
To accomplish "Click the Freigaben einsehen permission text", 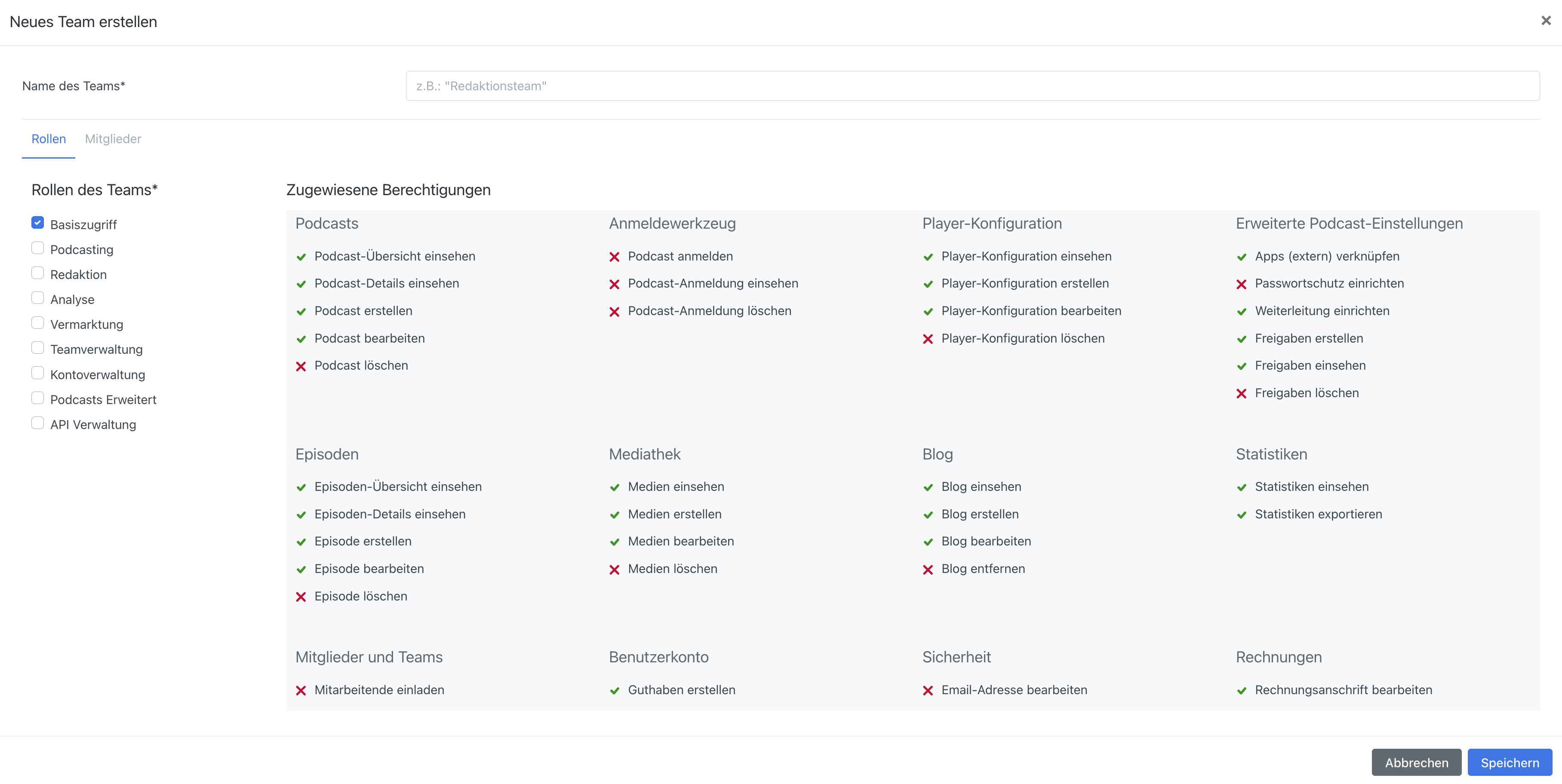I will [1310, 365].
